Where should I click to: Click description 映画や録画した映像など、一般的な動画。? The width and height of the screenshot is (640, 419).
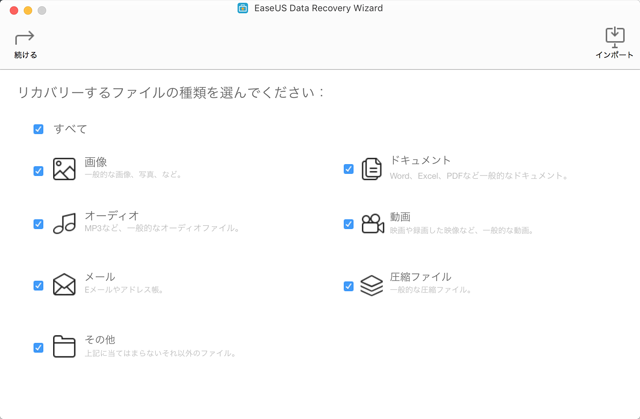coord(462,231)
